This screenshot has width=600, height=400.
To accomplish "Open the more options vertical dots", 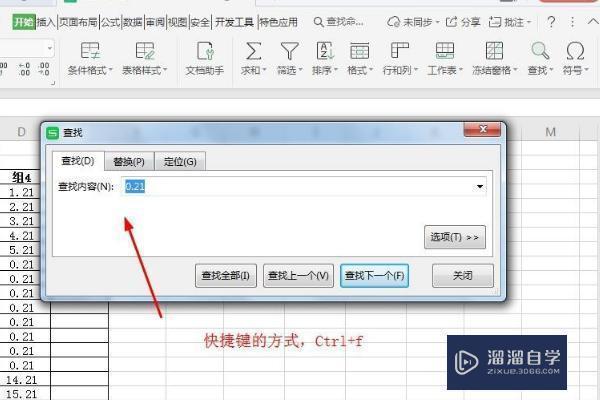I will pos(572,22).
